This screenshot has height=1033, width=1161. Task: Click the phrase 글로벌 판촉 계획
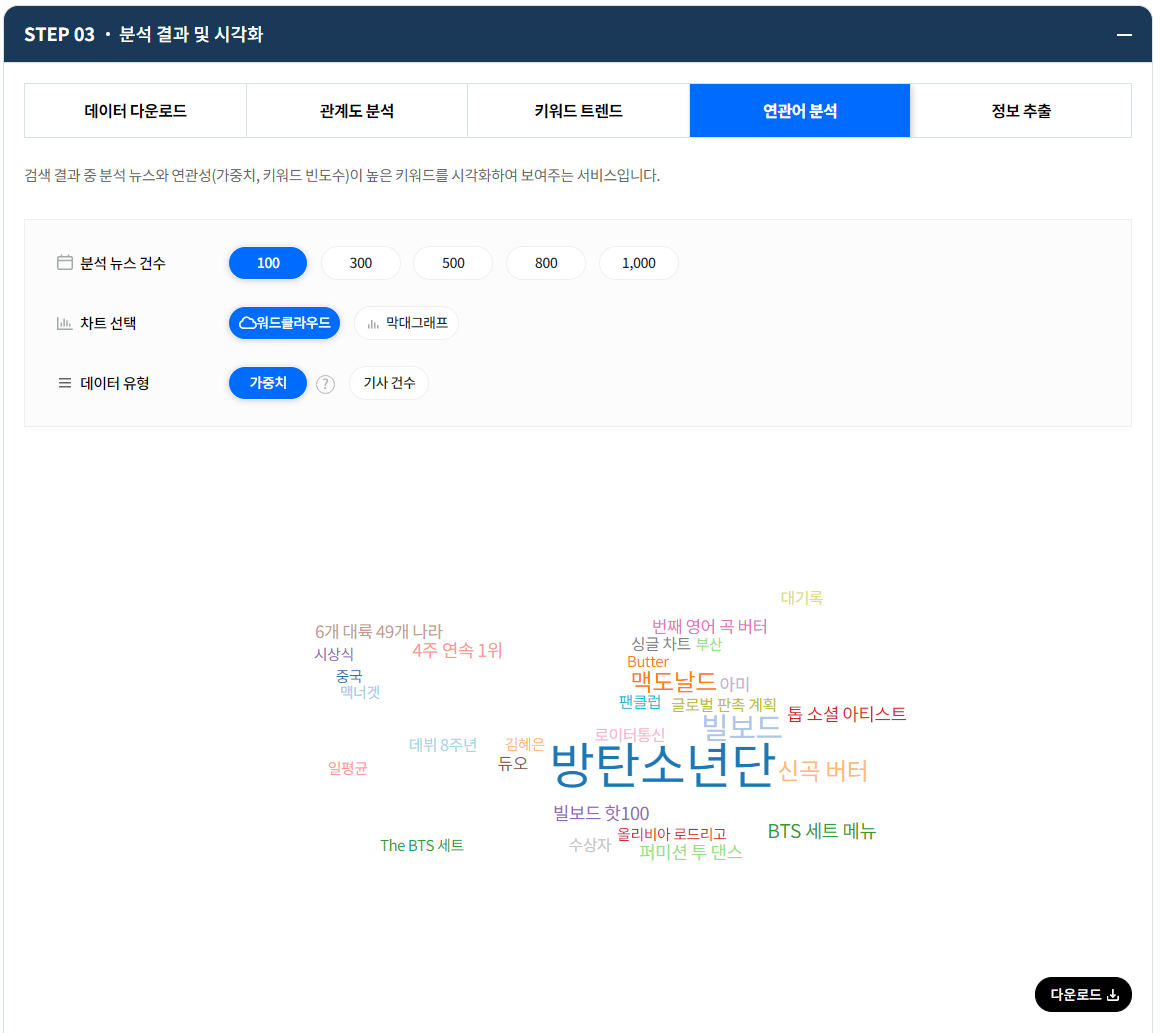pyautogui.click(x=723, y=704)
